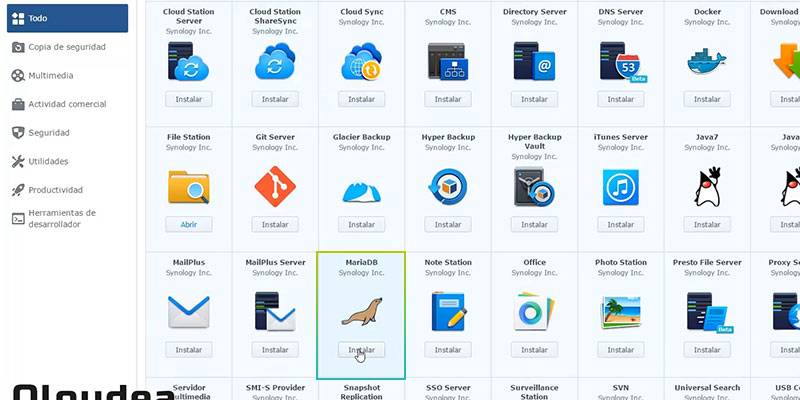
Task: Open the Copia de seguridad category
Action: 67,47
